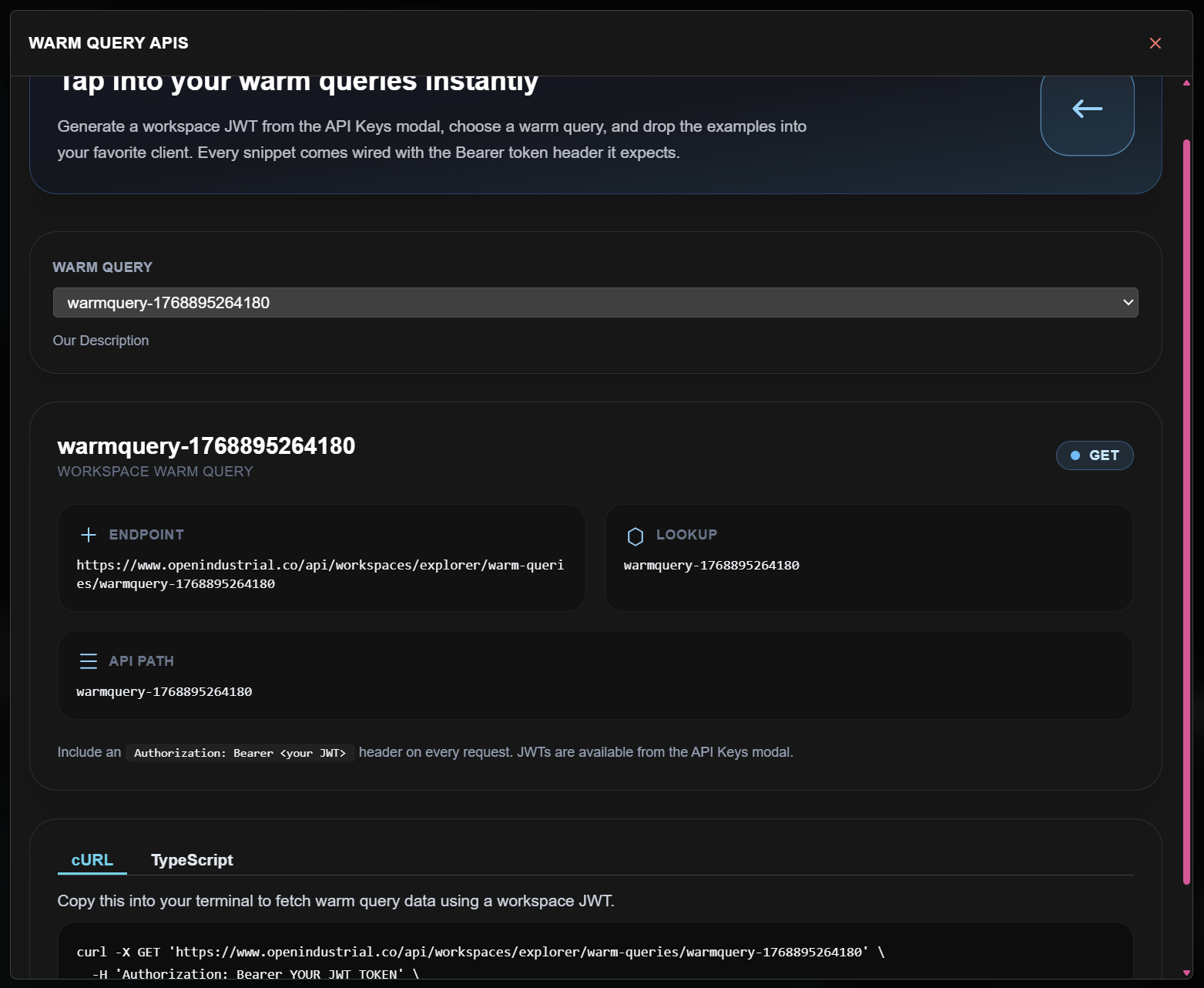Click the endpoint URL text
The width and height of the screenshot is (1204, 988).
(320, 574)
